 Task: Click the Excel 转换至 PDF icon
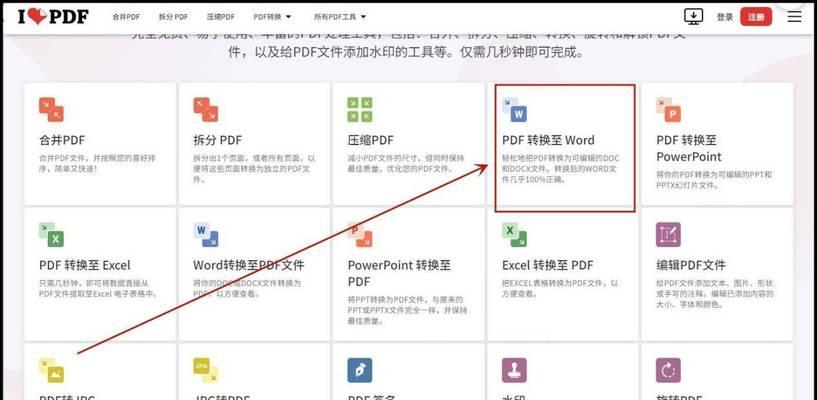(514, 234)
